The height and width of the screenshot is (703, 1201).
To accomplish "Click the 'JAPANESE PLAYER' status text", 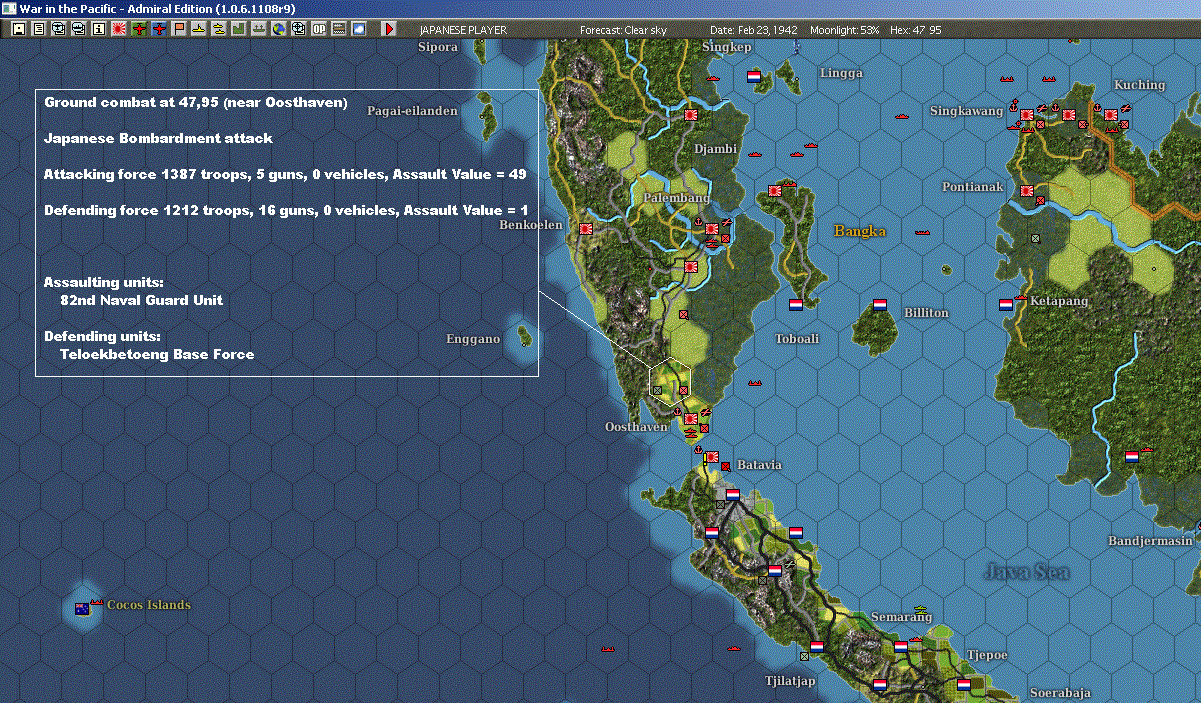I will click(x=463, y=30).
